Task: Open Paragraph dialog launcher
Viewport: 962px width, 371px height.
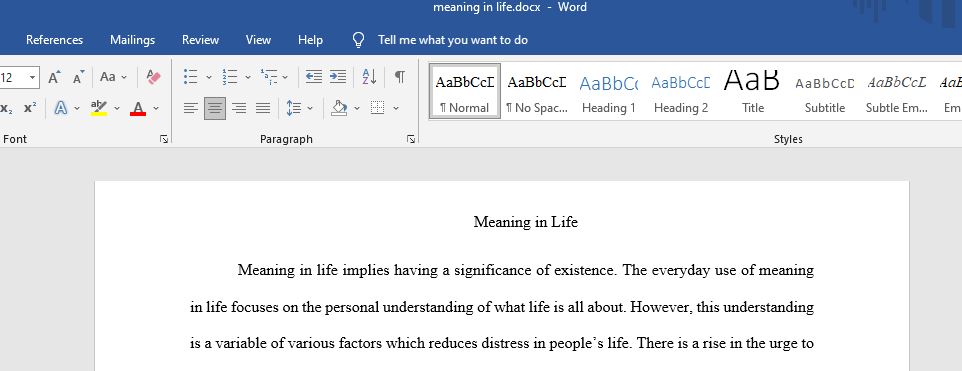Action: [x=410, y=139]
